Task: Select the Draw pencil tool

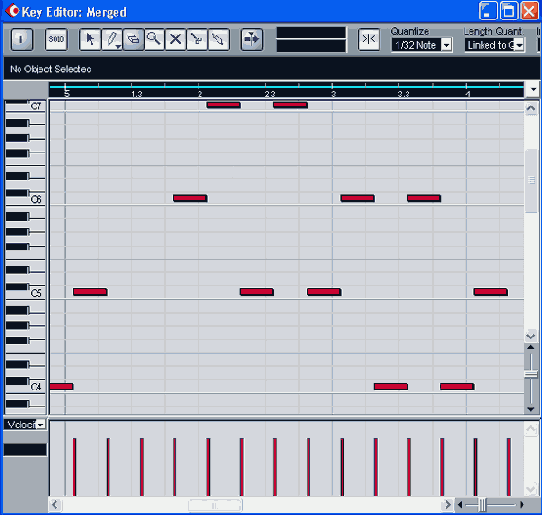Action: (112, 39)
